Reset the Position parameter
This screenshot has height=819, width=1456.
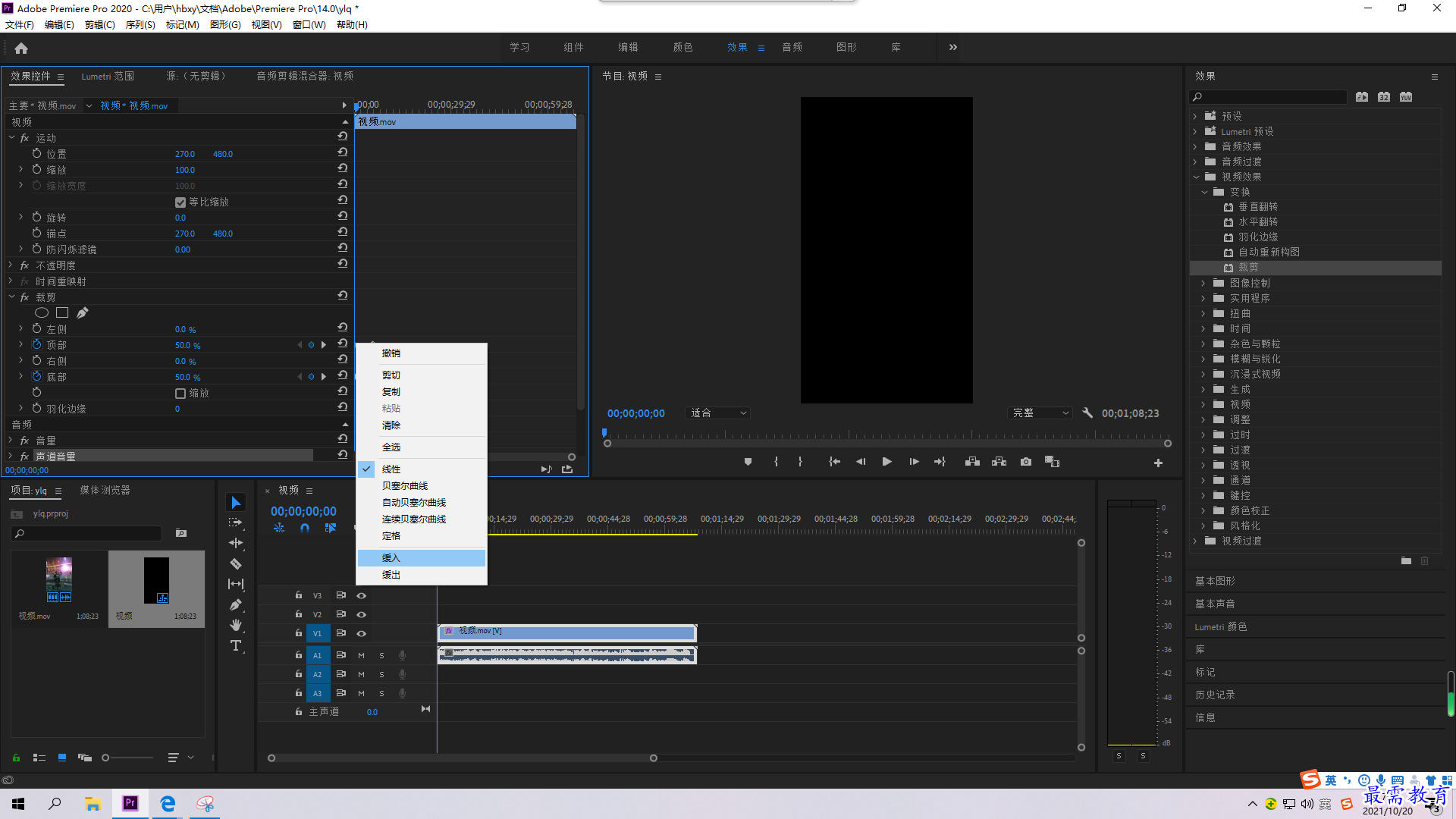[343, 152]
